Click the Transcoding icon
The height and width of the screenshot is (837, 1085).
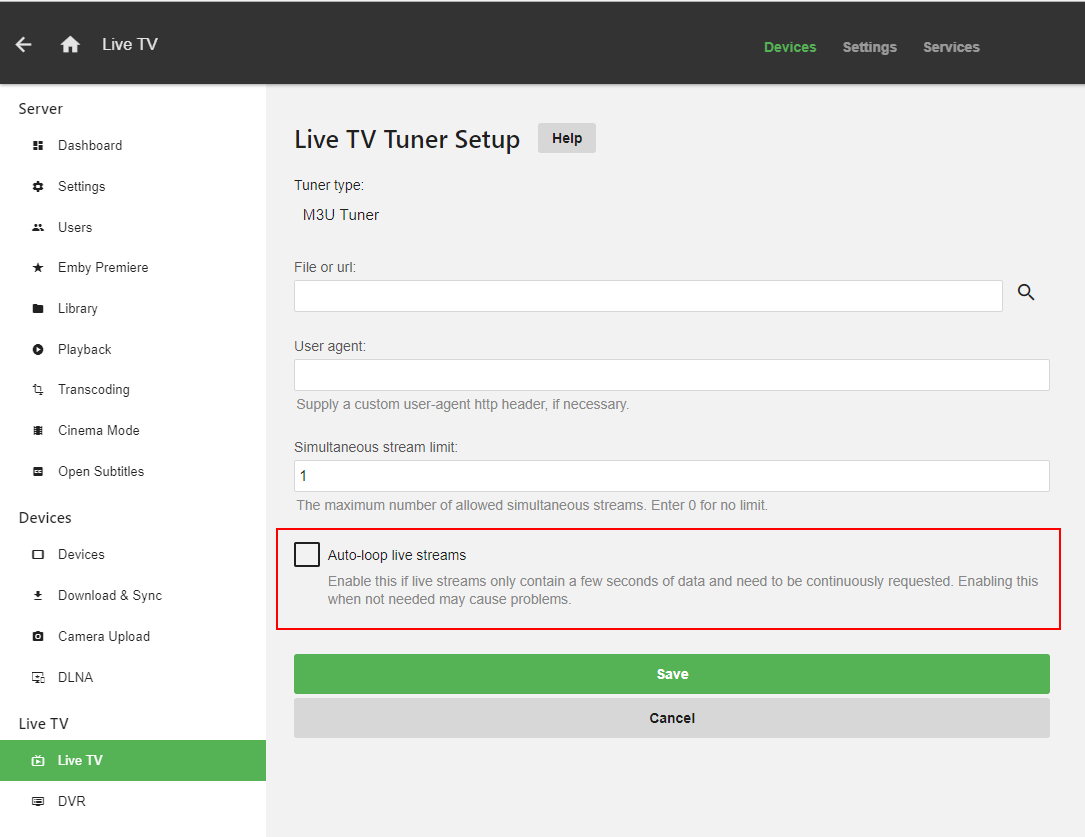(x=38, y=389)
